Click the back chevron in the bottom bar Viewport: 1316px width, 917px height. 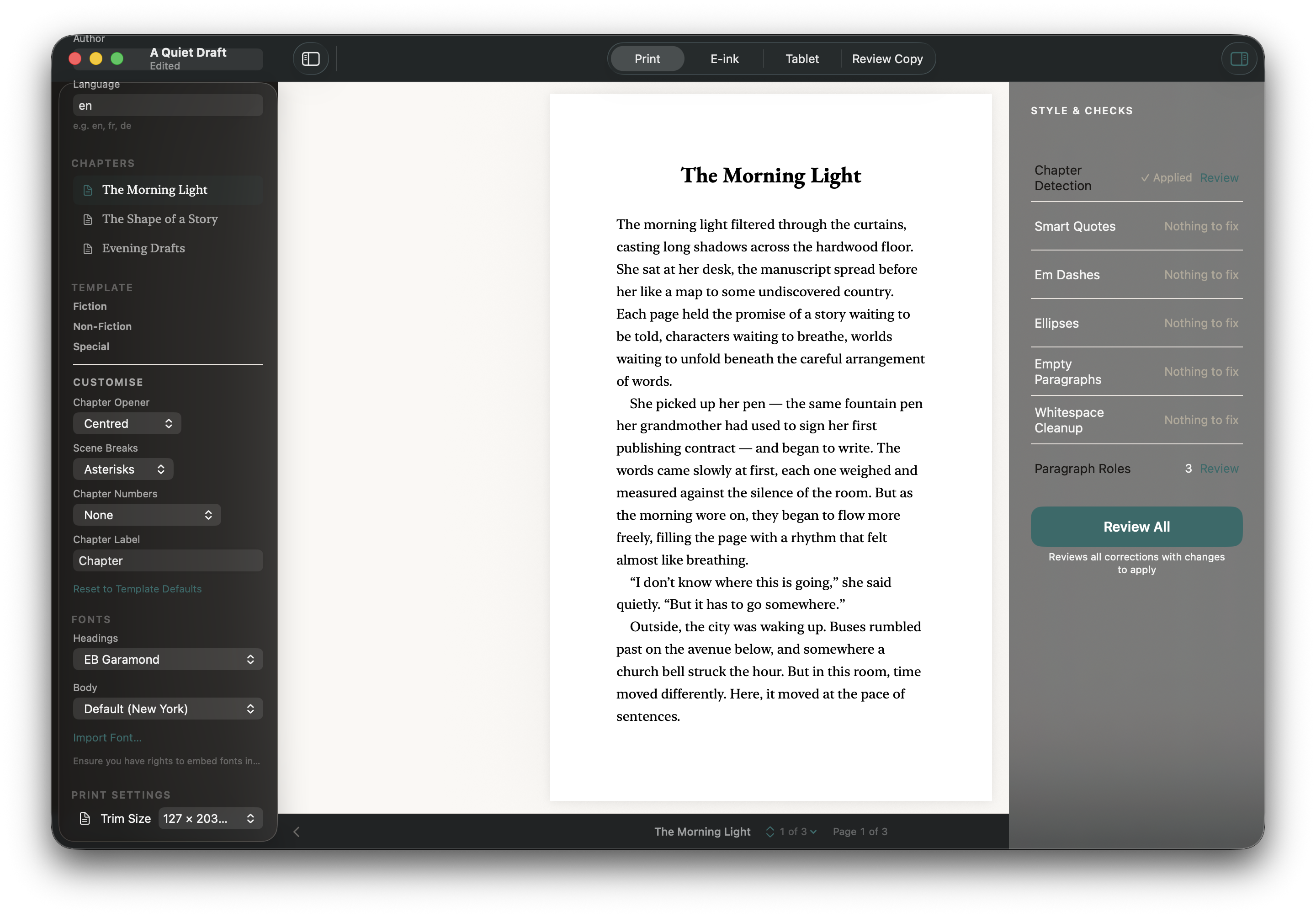pyautogui.click(x=297, y=832)
